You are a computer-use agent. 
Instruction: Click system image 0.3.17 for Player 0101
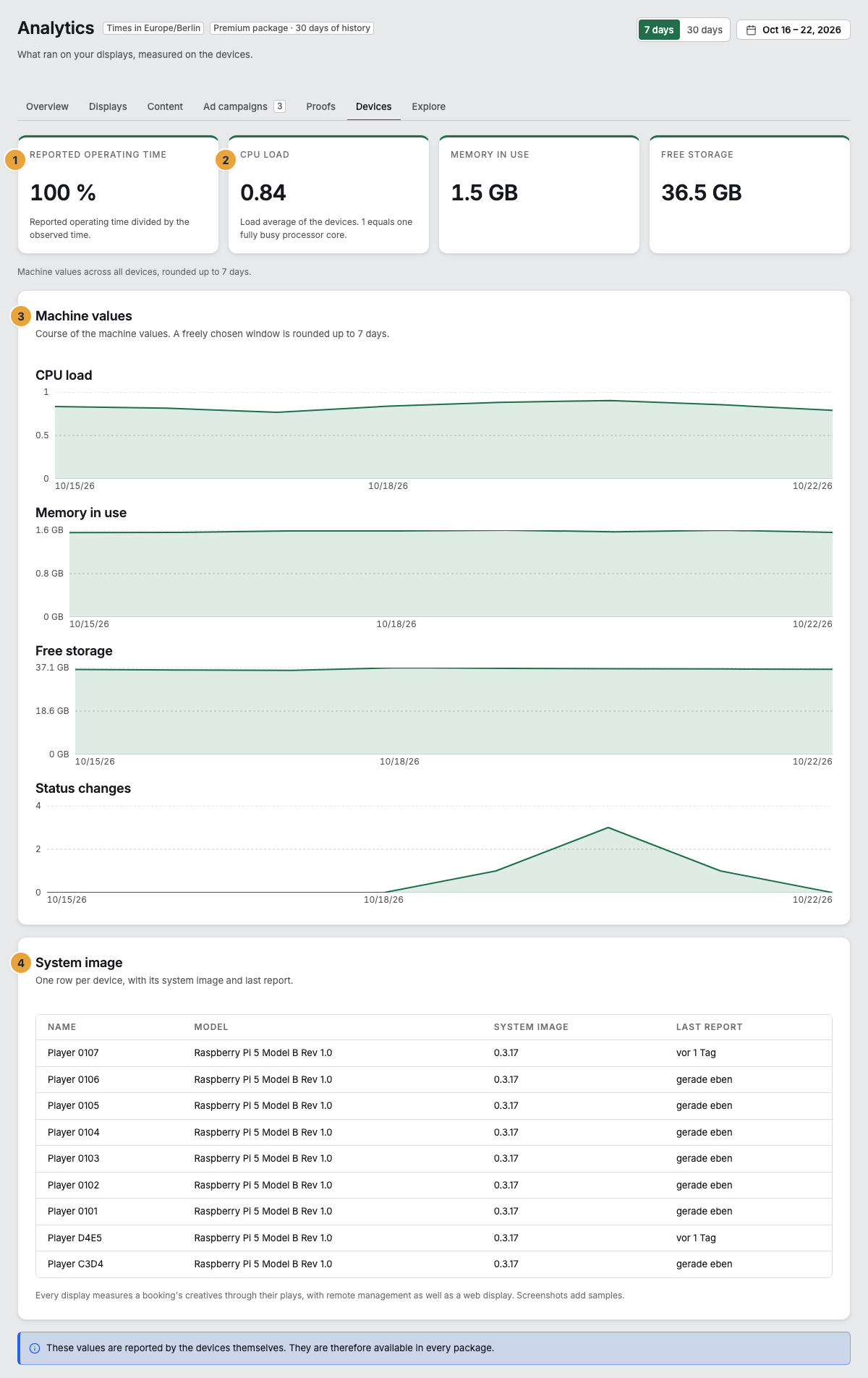(x=506, y=1212)
